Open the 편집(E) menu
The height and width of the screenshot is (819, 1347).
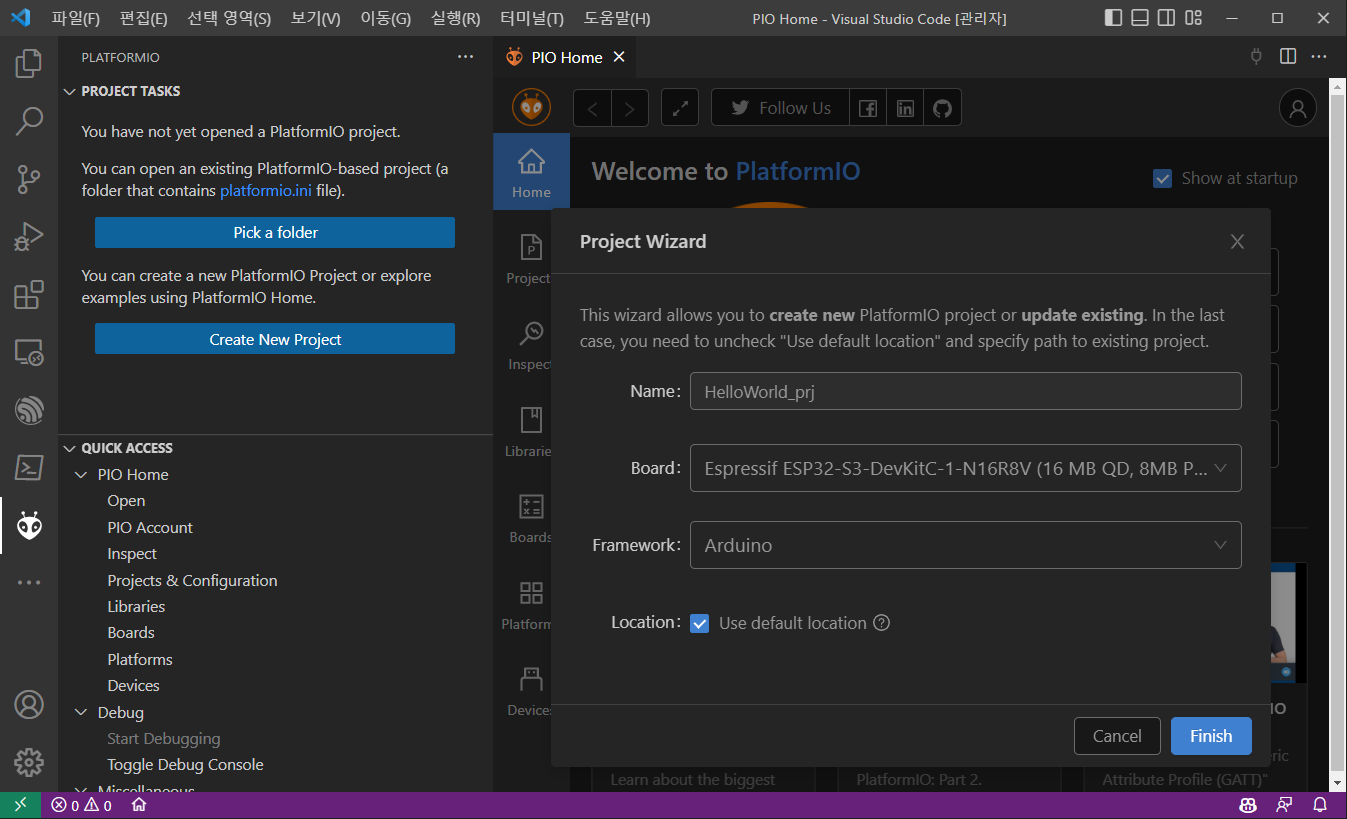click(144, 18)
